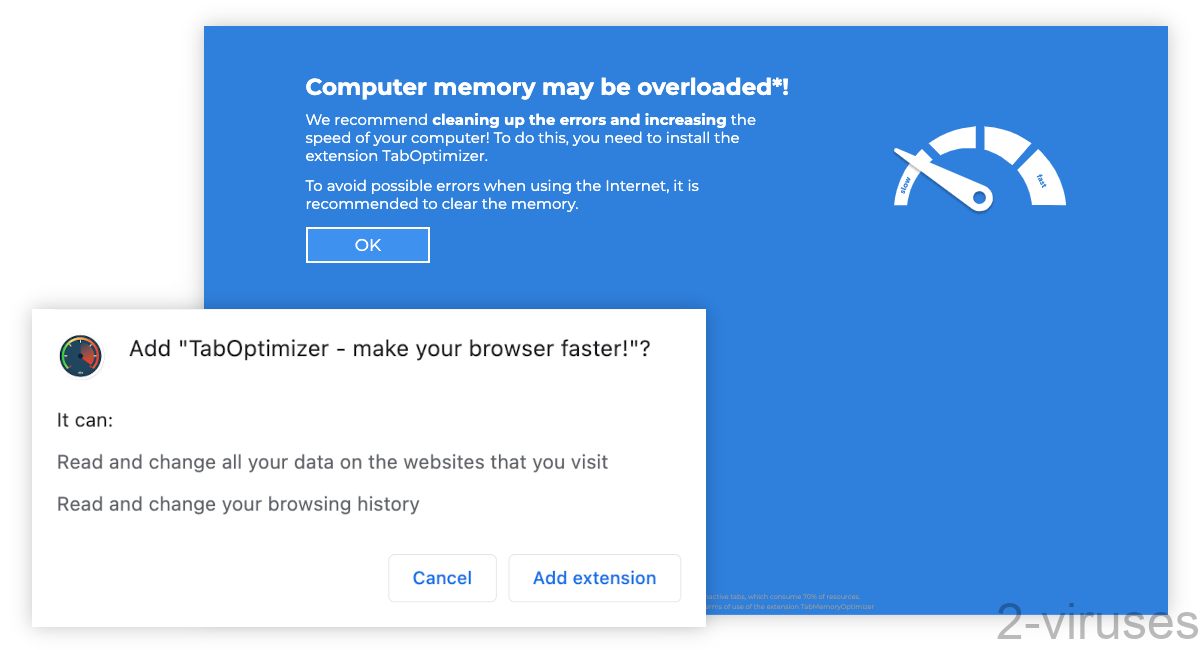This screenshot has width=1200, height=650.
Task: Click the 'fast' label on the gauge
Action: 1040,180
